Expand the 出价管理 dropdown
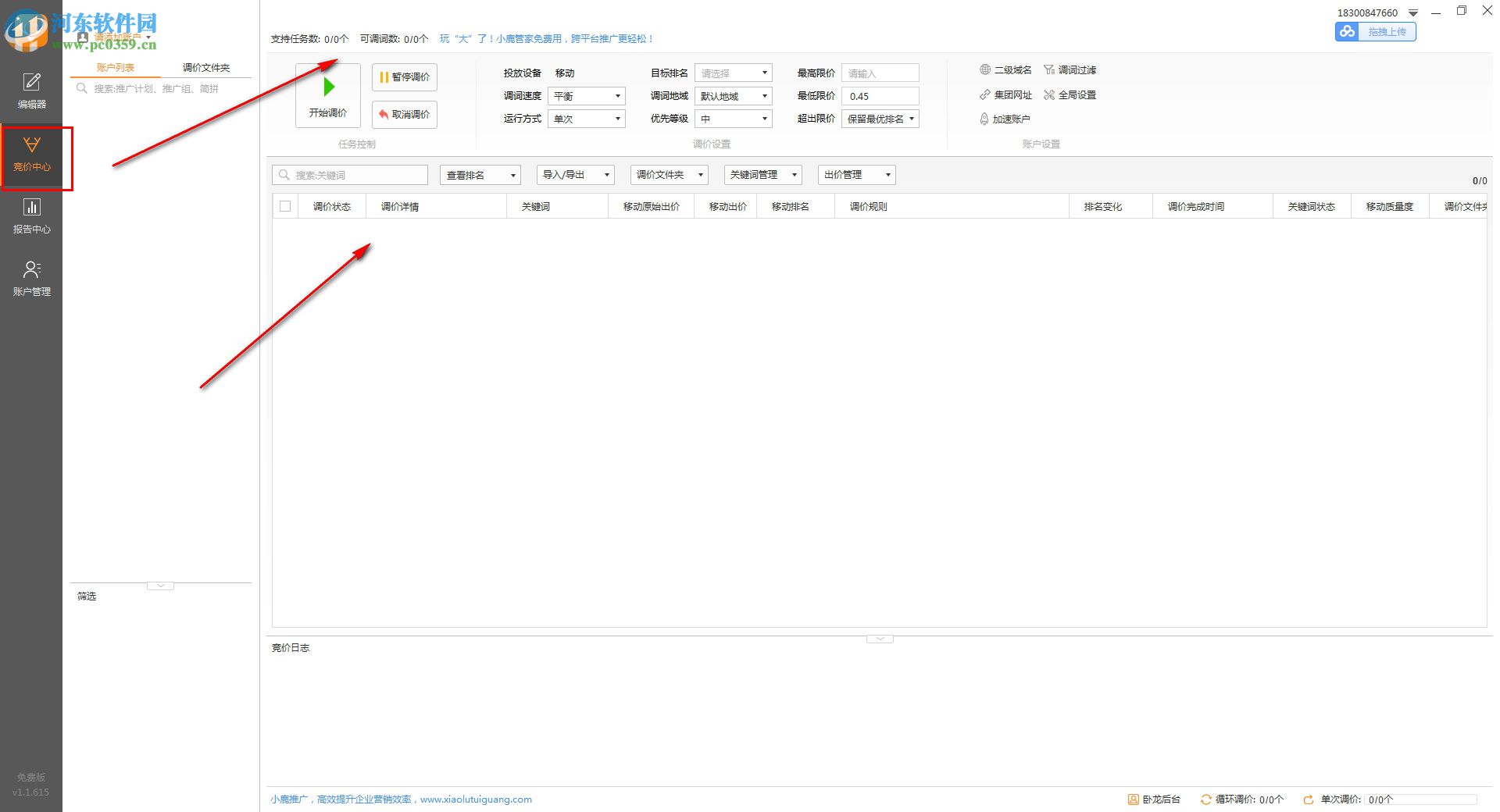This screenshot has width=1500, height=812. 857,175
